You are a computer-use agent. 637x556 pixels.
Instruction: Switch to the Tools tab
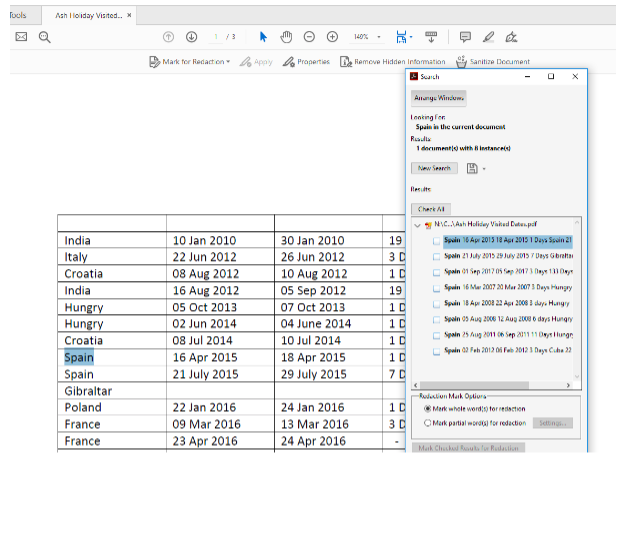pyautogui.click(x=18, y=16)
